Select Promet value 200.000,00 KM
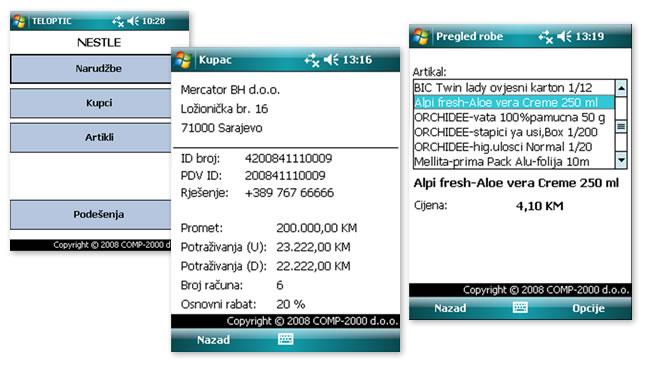The width and height of the screenshot is (650, 366). [316, 228]
